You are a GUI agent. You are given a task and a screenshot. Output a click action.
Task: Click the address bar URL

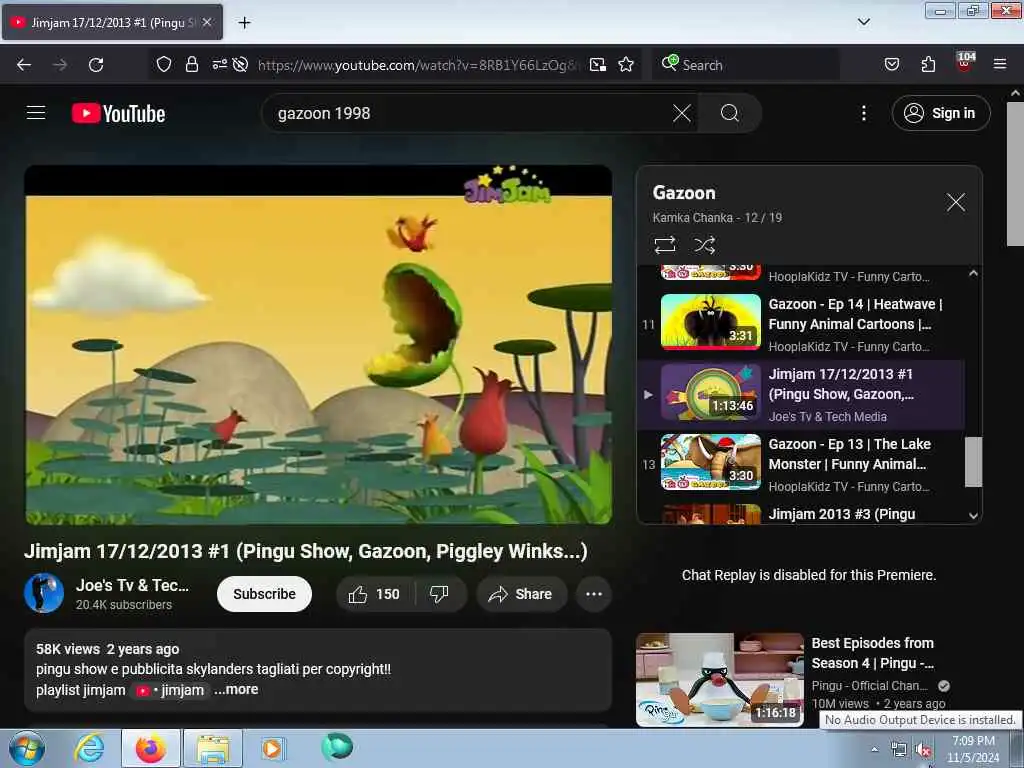tap(418, 65)
